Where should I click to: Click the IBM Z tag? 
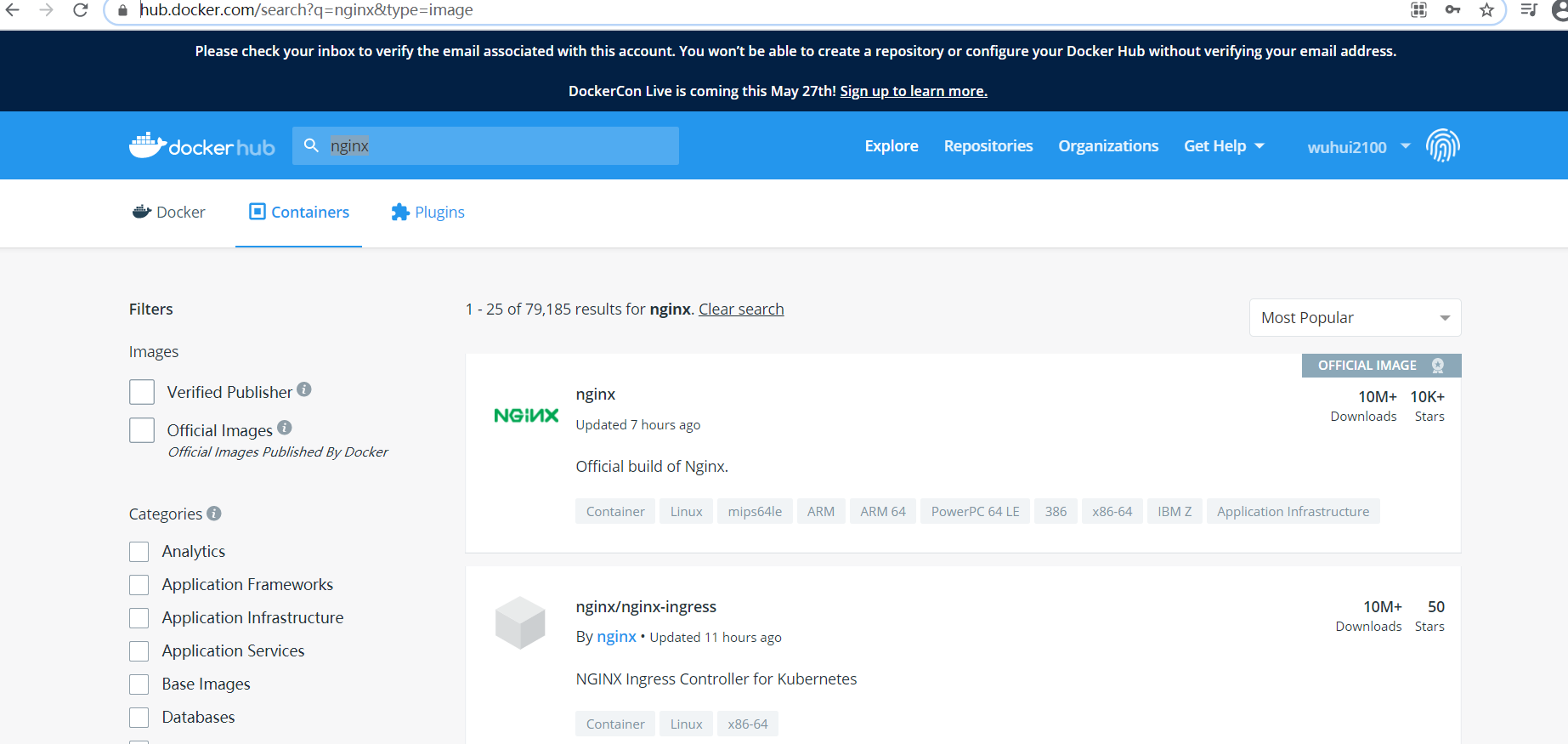(1175, 512)
